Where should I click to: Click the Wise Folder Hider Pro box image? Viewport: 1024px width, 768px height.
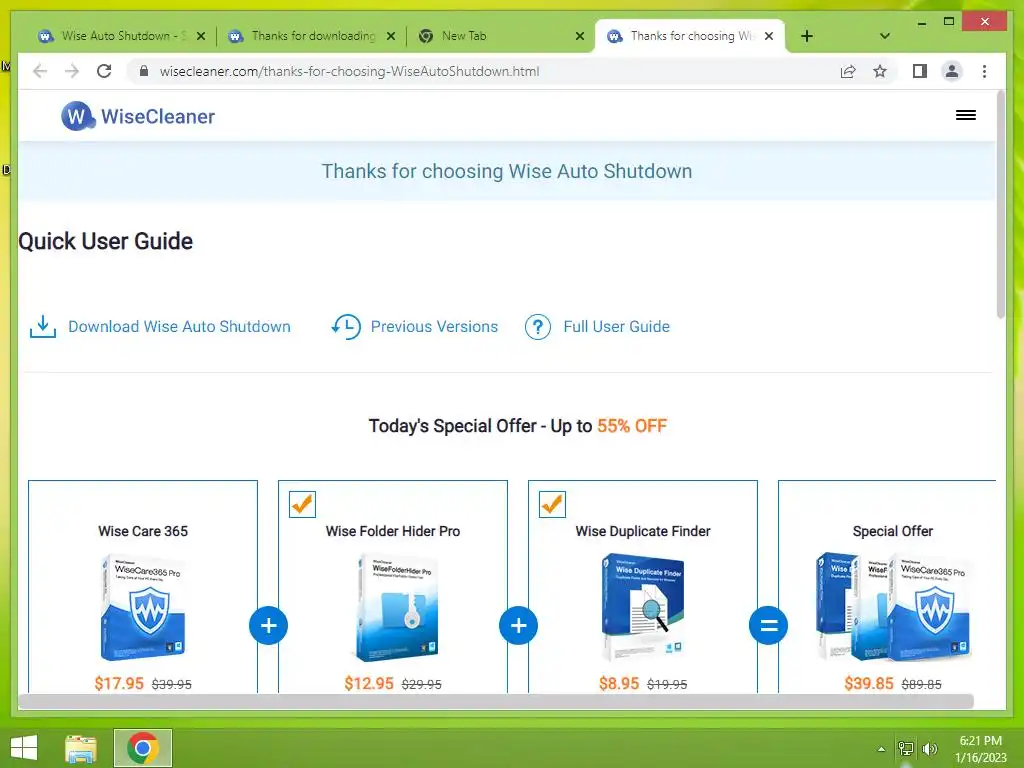[397, 607]
